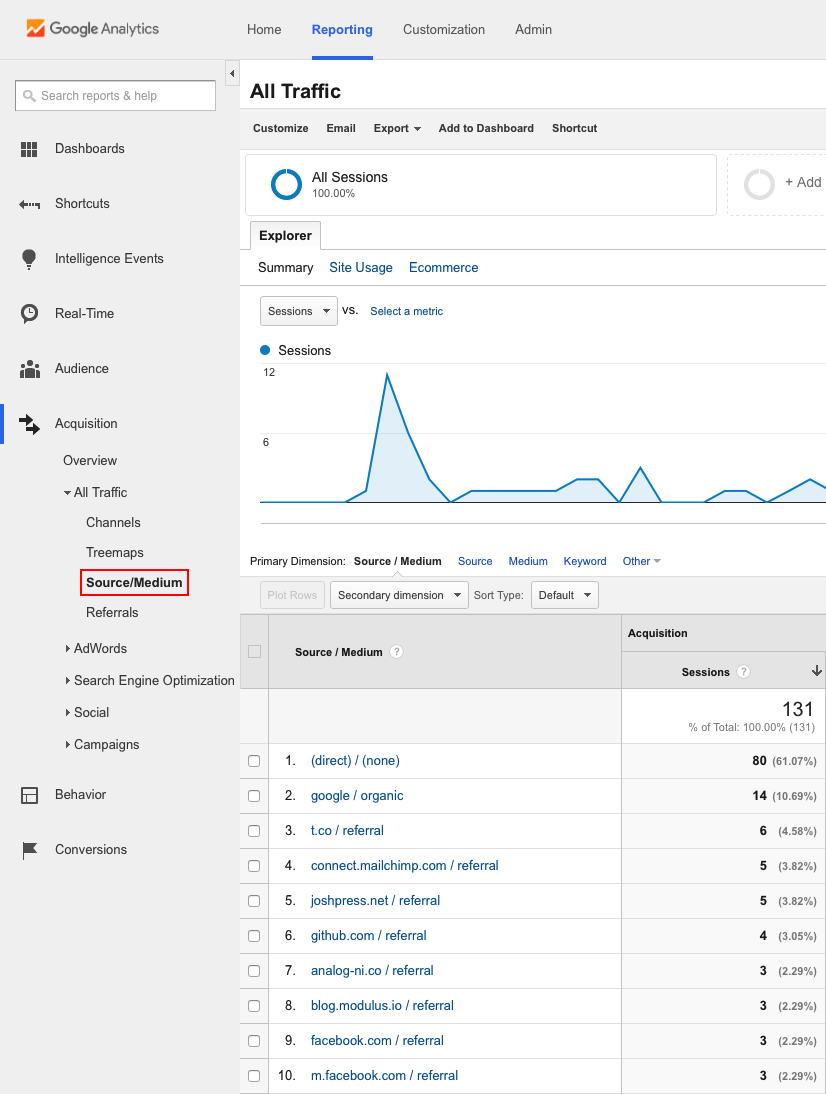Click the Real-Time clock icon
Screen dimensions: 826x1094
tap(29, 314)
